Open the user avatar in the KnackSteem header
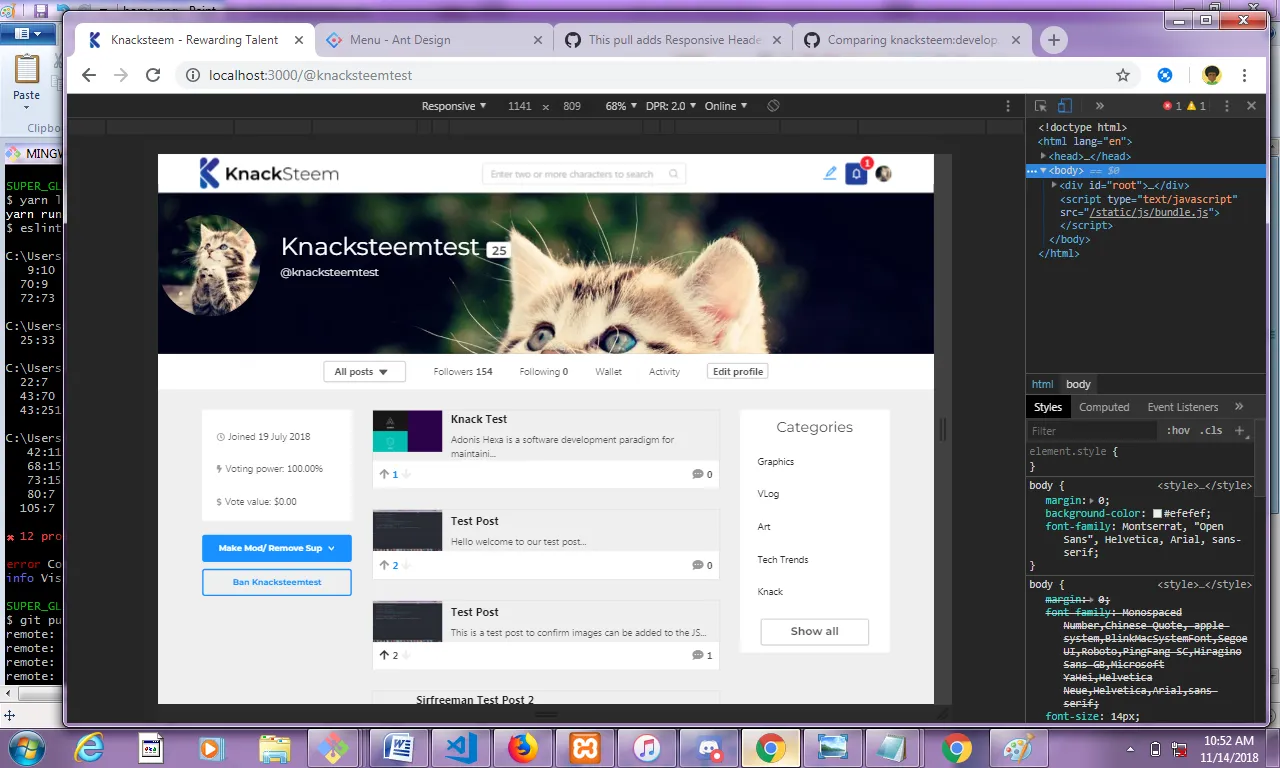This screenshot has height=768, width=1280. click(883, 173)
